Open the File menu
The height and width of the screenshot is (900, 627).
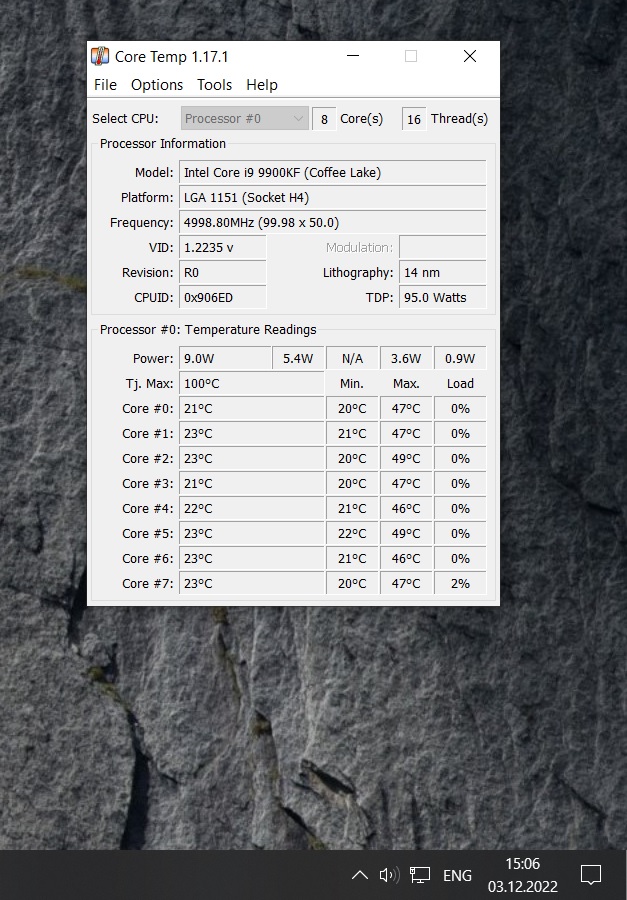point(106,85)
